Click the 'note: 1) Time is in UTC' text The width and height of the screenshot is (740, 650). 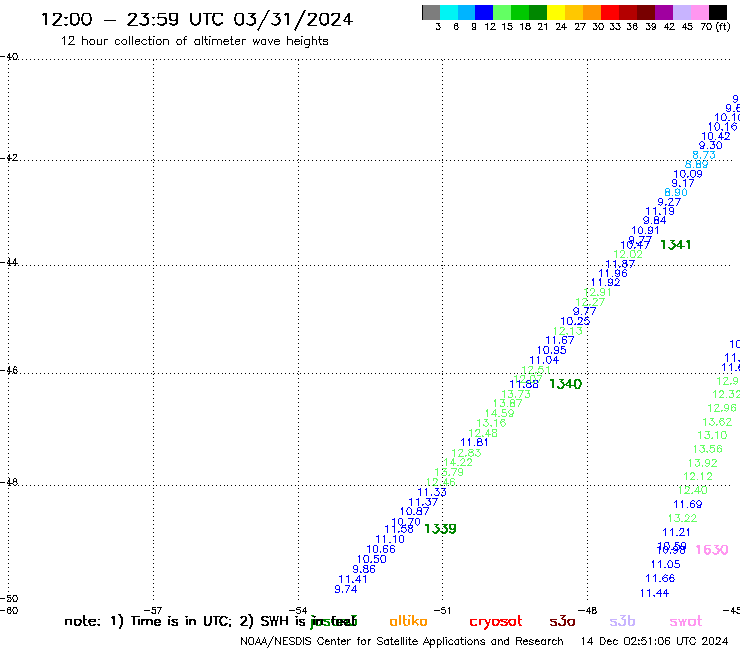click(x=148, y=621)
